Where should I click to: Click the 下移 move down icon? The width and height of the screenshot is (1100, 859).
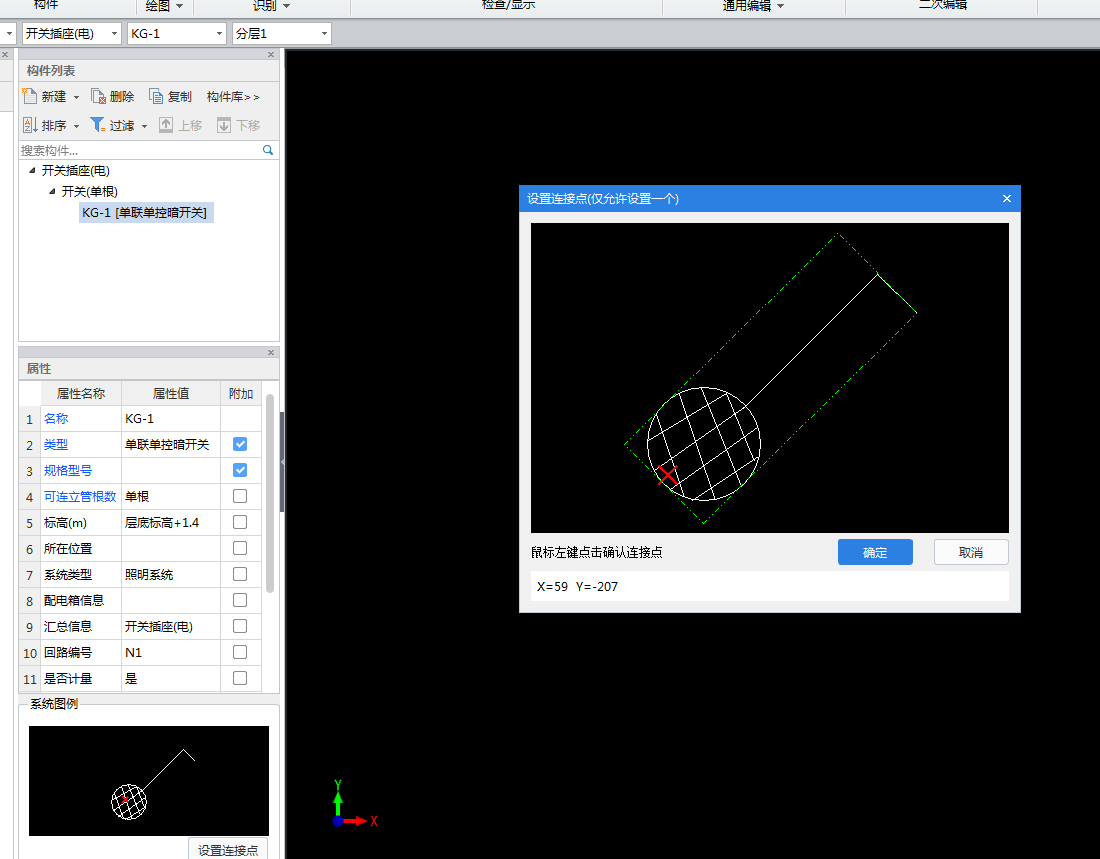[224, 125]
